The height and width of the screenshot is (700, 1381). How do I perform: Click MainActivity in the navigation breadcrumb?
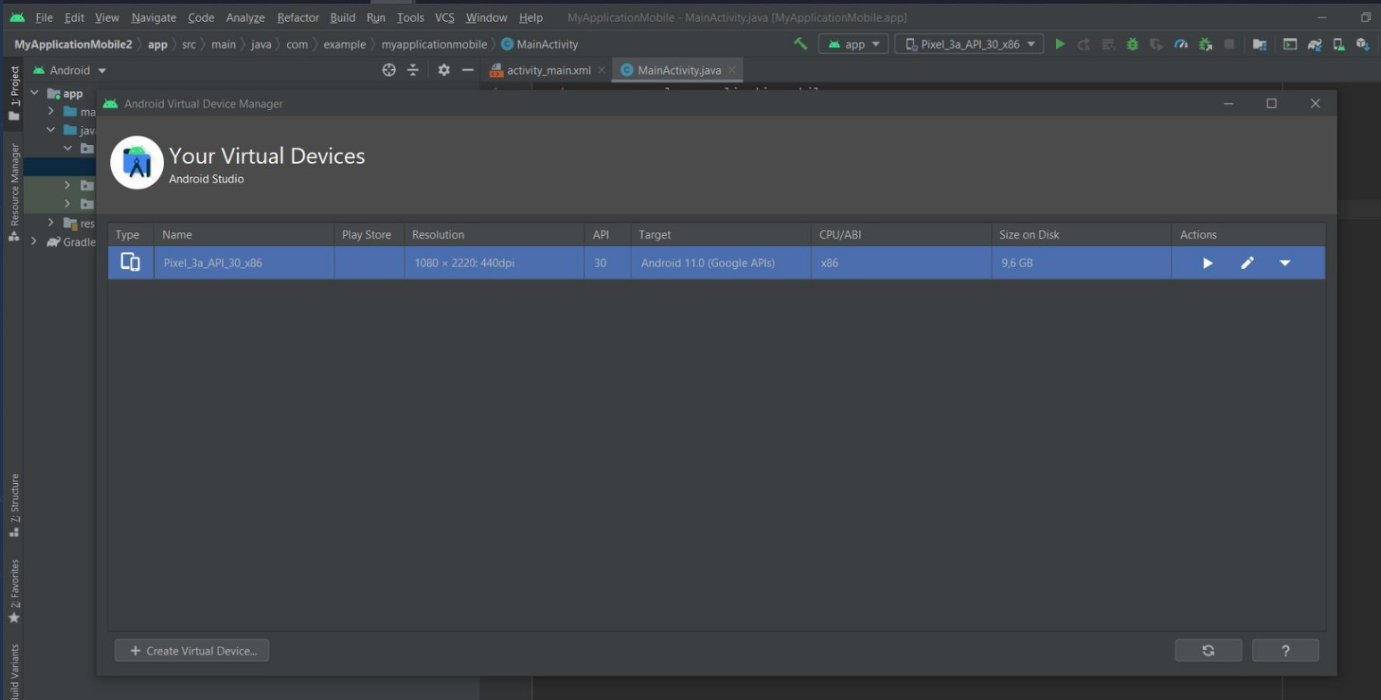click(x=540, y=44)
